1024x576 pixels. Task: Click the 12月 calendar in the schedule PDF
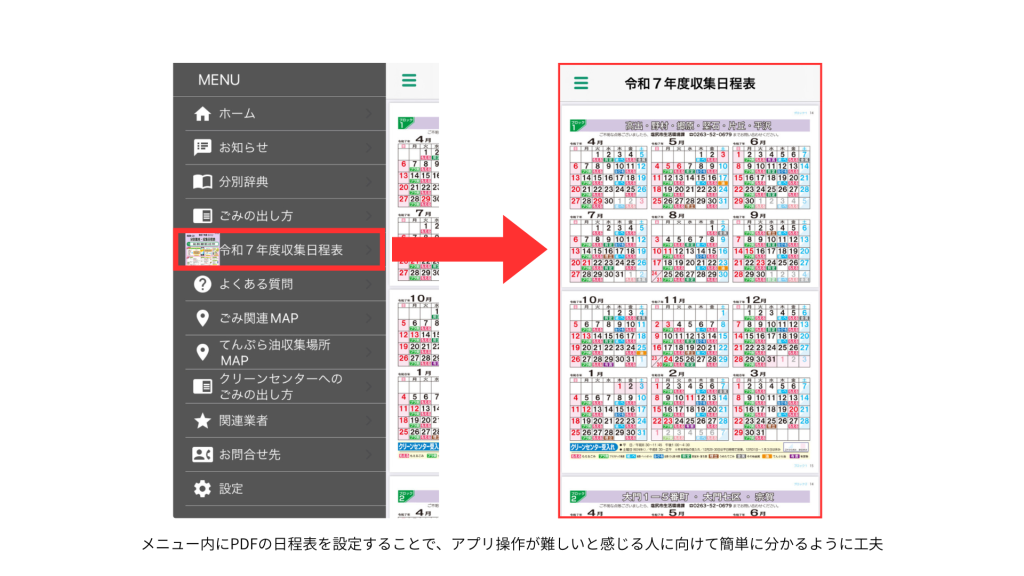(x=771, y=331)
